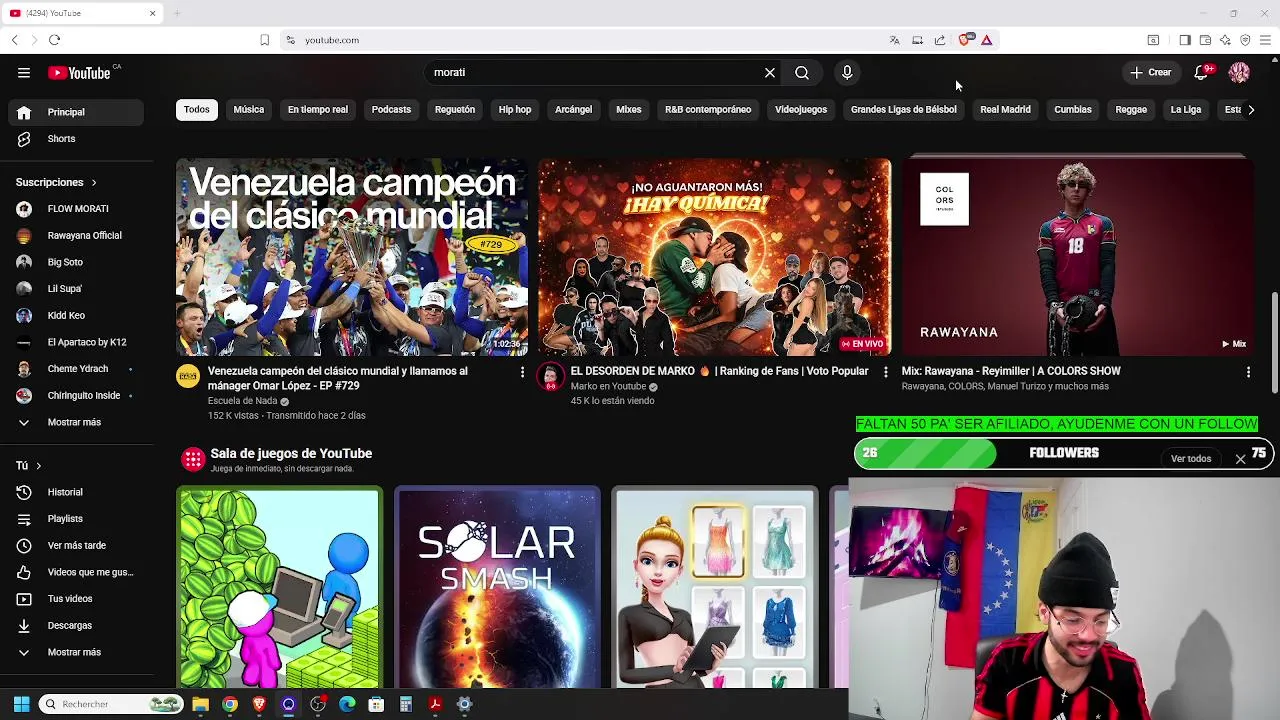Dismiss the Sala de juegos section X

click(1240, 459)
